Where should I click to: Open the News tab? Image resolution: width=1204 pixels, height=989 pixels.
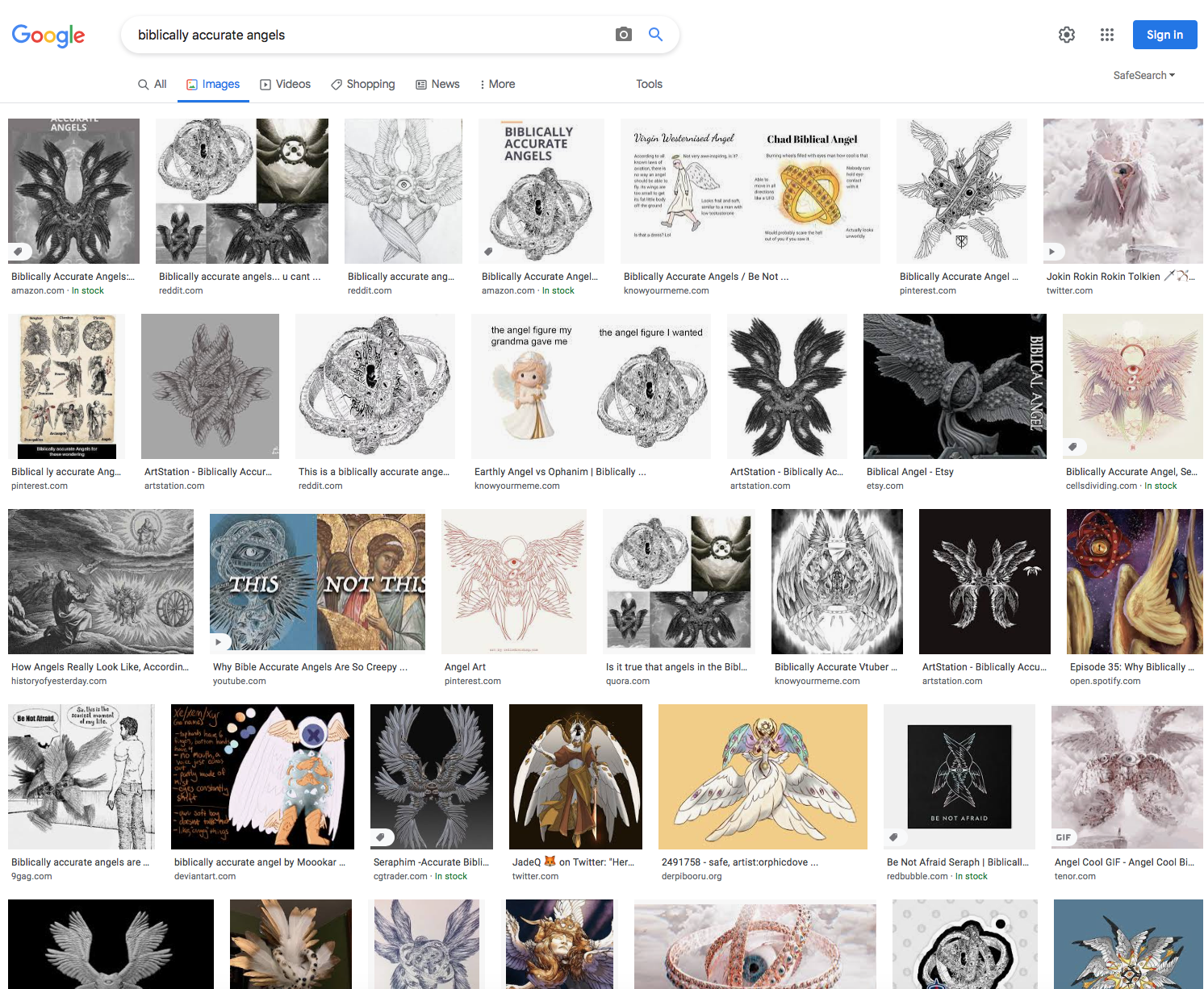click(x=437, y=84)
